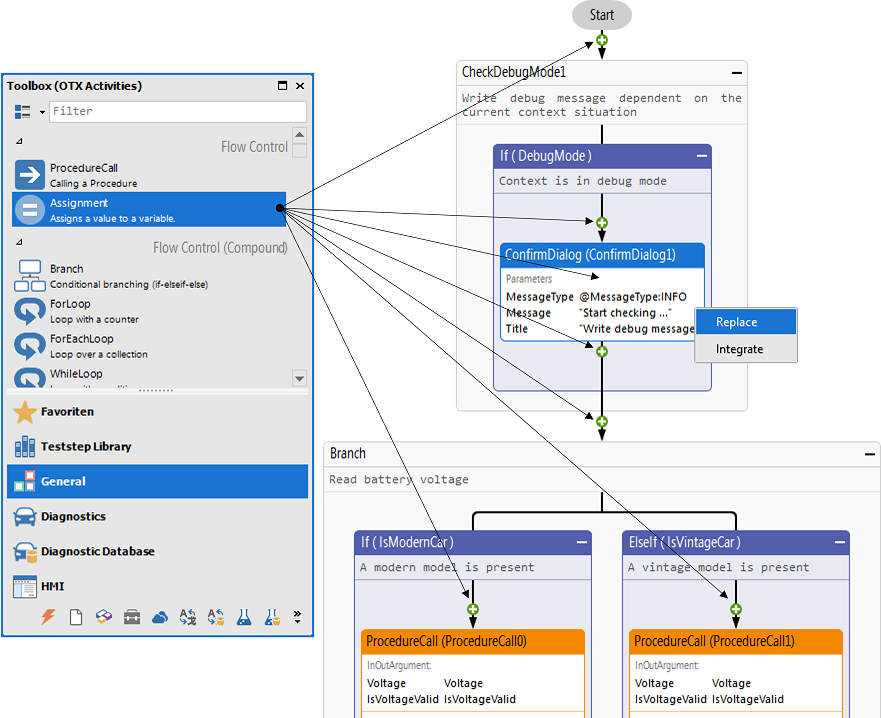This screenshot has height=718, width=881.
Task: Click the cloud icon in bottom toolbar
Action: click(159, 617)
